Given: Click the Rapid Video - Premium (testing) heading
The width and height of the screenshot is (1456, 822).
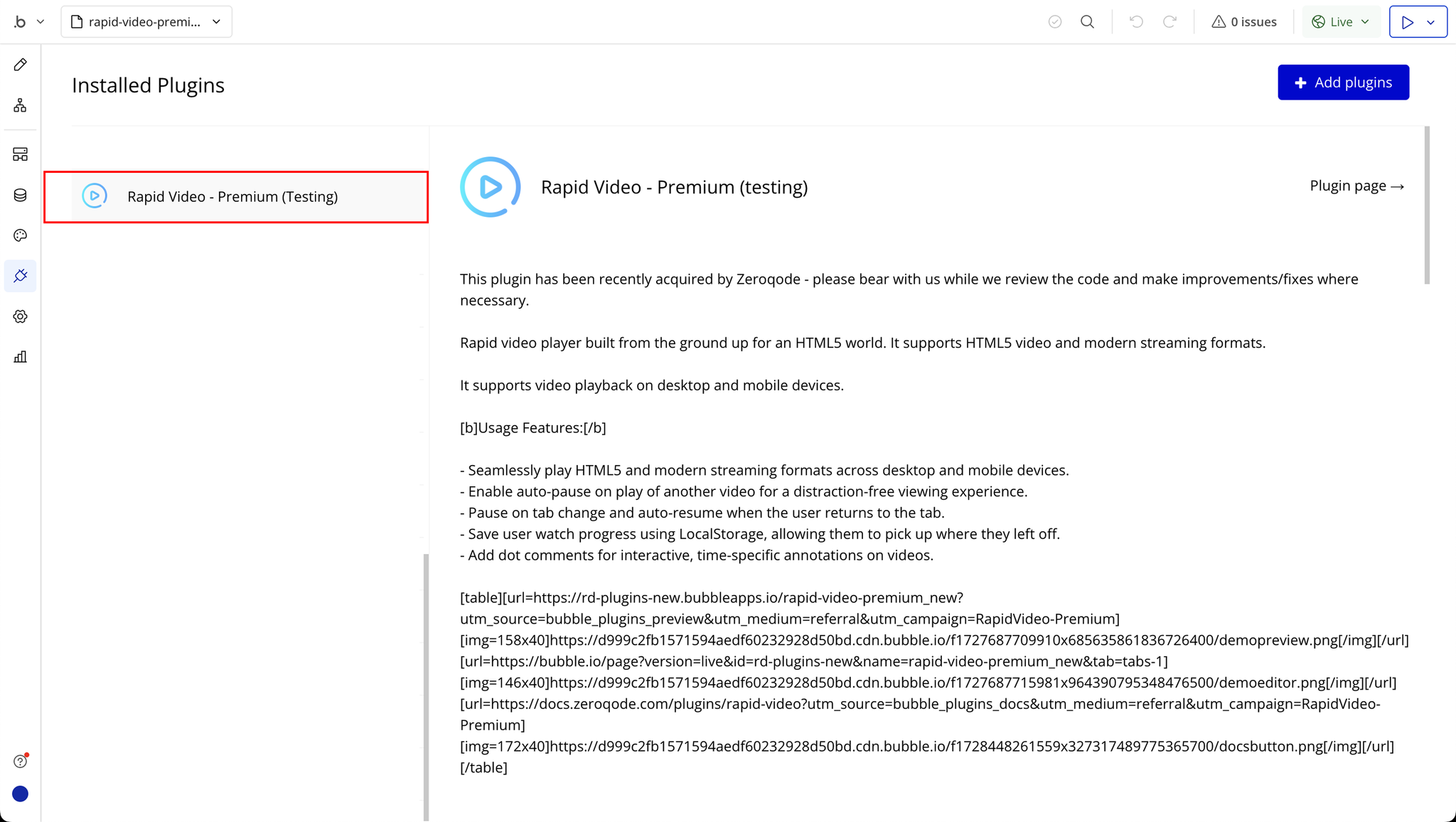Looking at the screenshot, I should (674, 187).
